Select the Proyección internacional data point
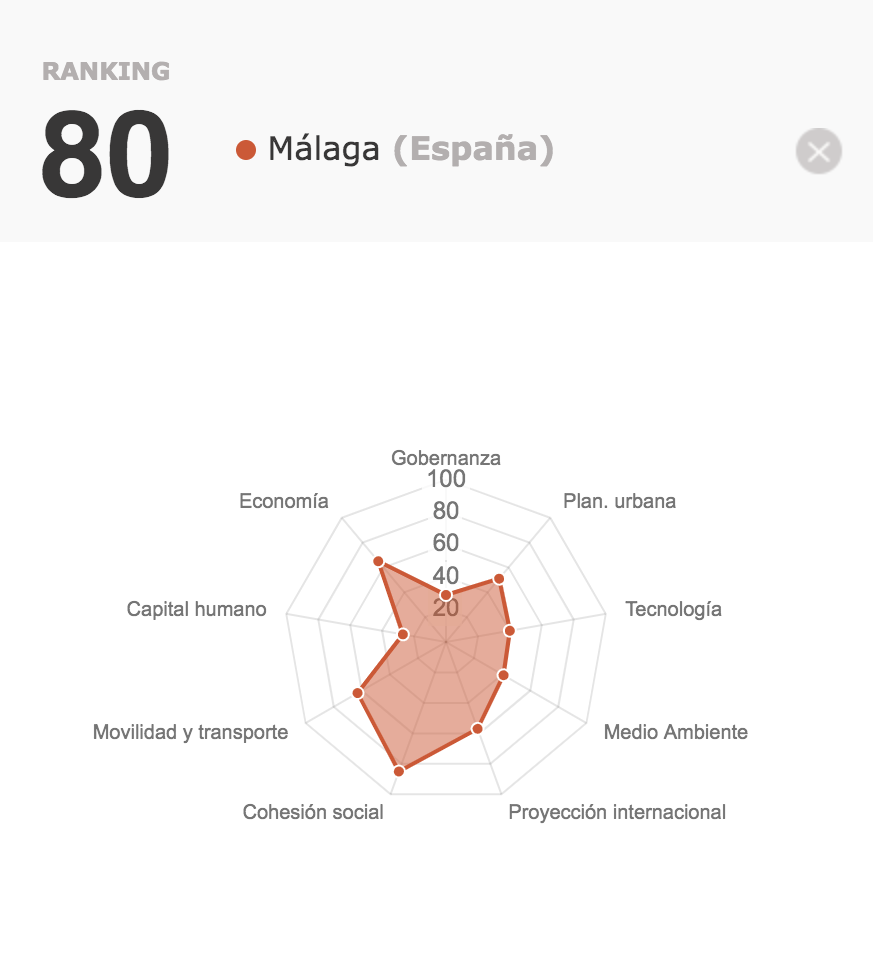The width and height of the screenshot is (873, 979). 477,729
